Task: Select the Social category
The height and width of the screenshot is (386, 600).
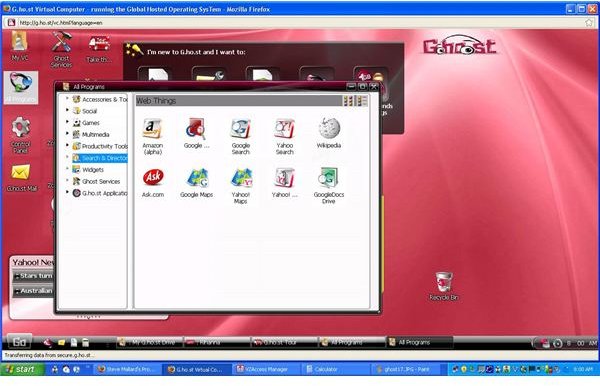Action: (x=85, y=111)
